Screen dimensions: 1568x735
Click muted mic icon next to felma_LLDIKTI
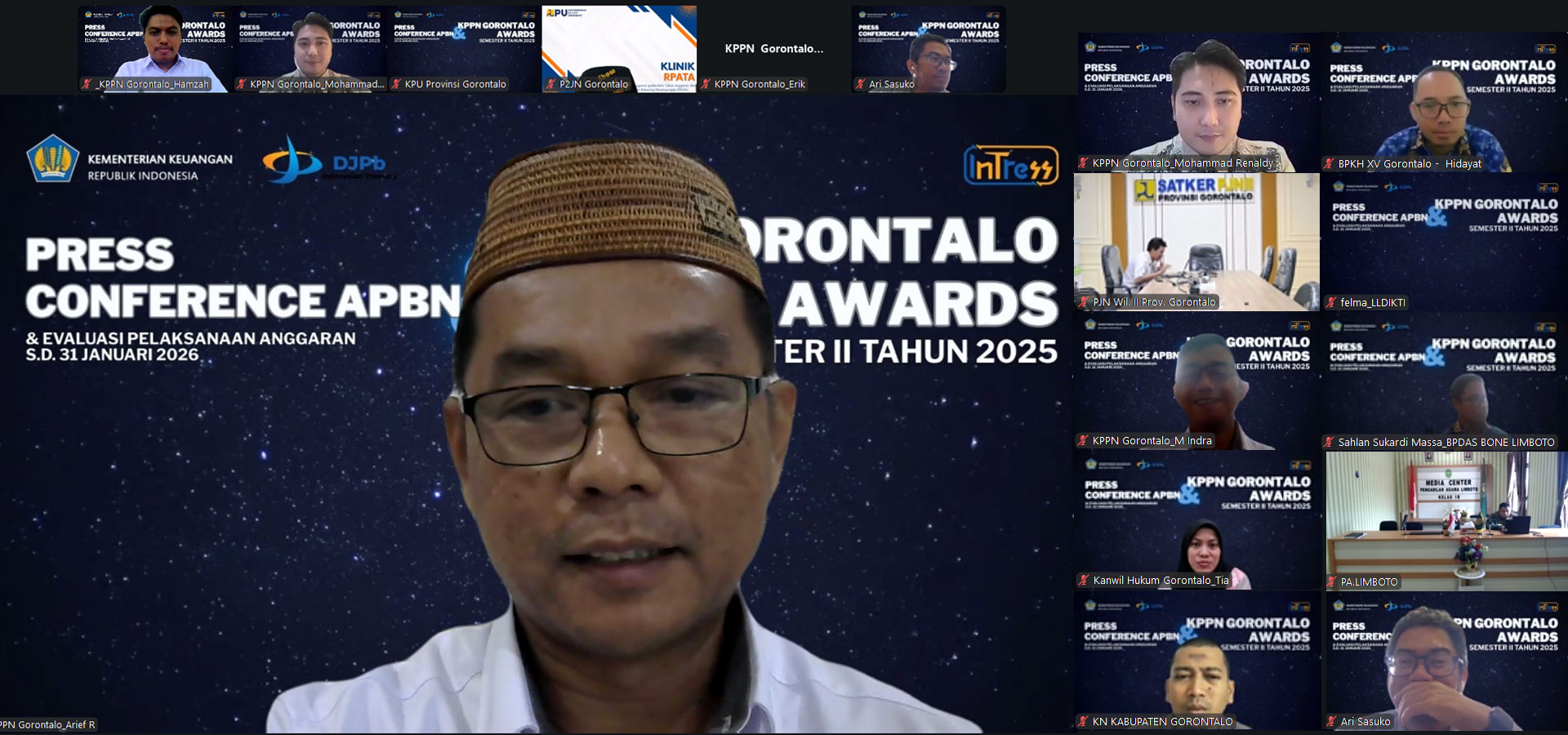click(1332, 303)
